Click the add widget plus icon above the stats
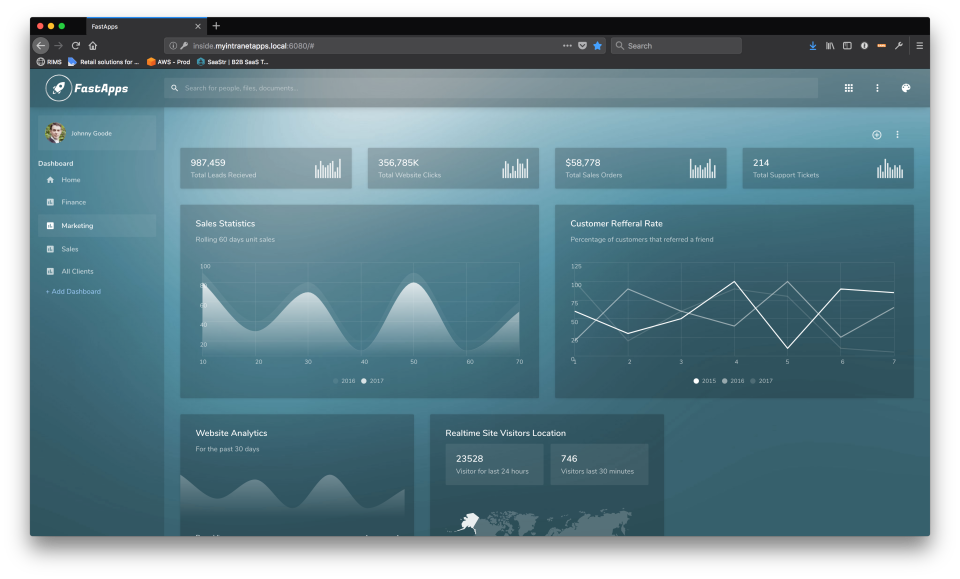Image resolution: width=960 pixels, height=579 pixels. [x=877, y=133]
